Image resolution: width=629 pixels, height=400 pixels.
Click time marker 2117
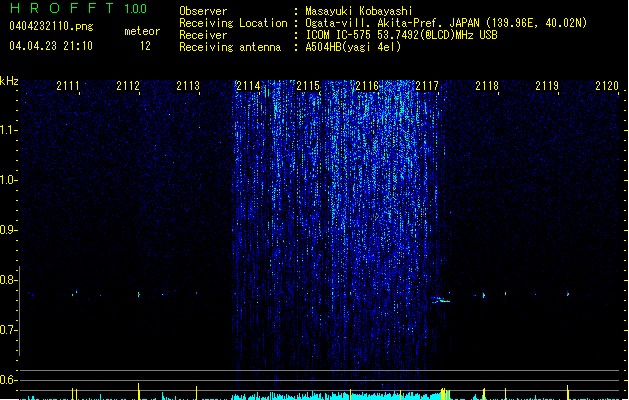(x=427, y=85)
